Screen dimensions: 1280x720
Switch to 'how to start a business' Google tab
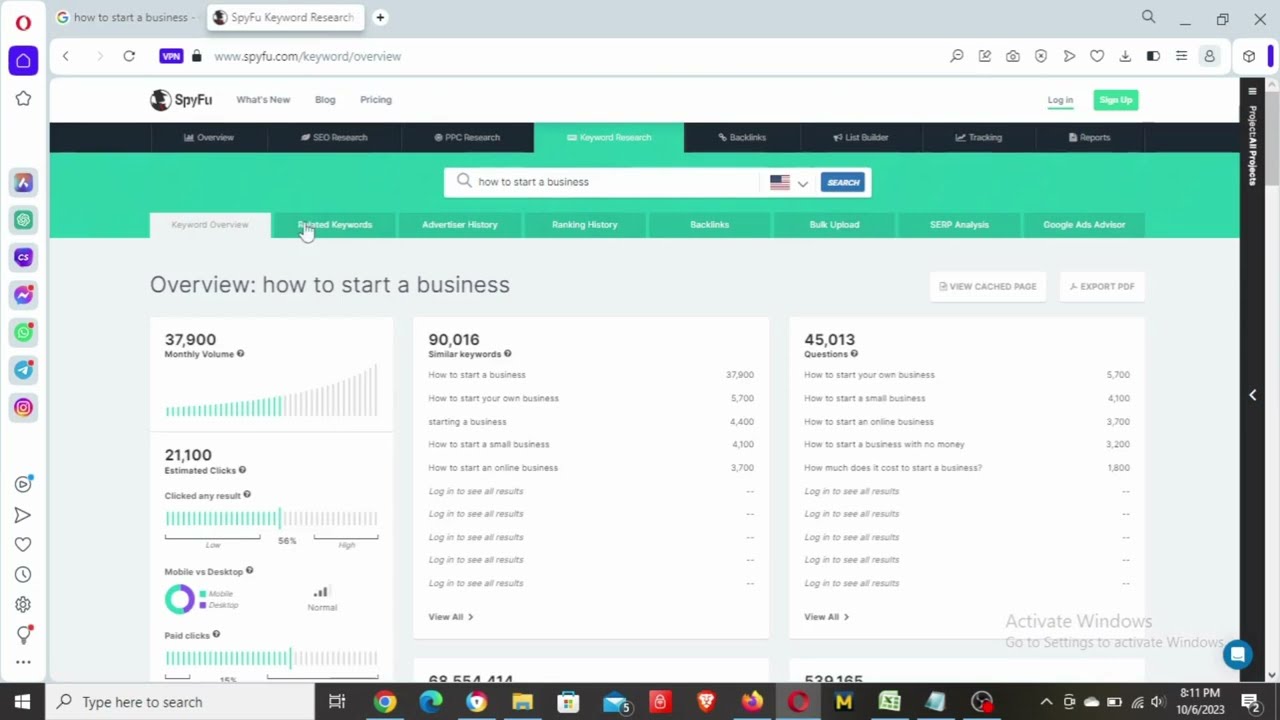pyautogui.click(x=125, y=17)
